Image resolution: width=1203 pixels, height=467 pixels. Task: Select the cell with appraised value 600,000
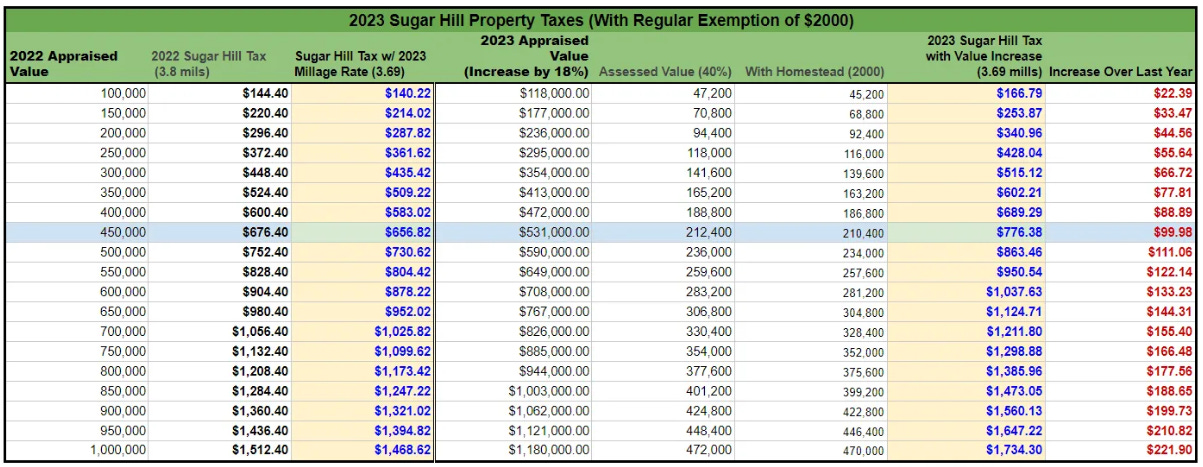(76, 291)
